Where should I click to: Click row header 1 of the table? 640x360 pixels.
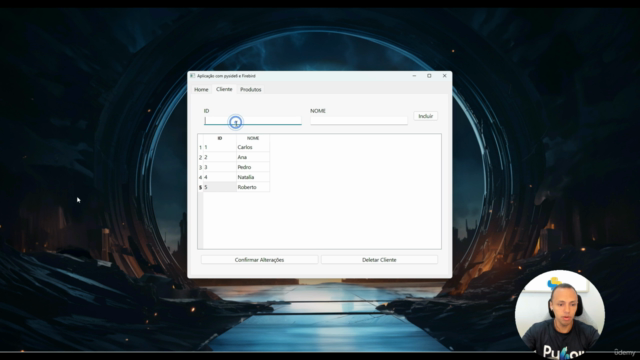click(x=200, y=147)
